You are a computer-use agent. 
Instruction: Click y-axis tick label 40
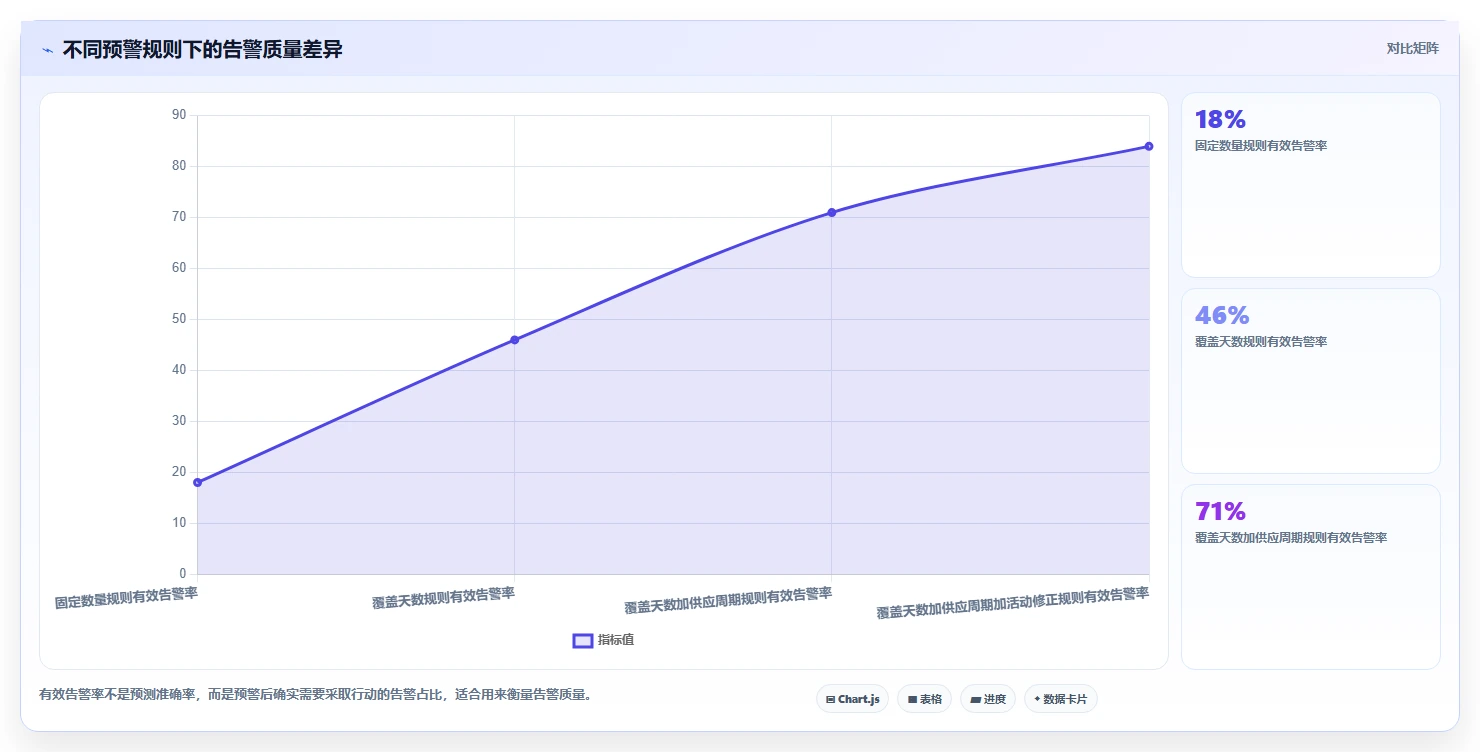[x=179, y=370]
